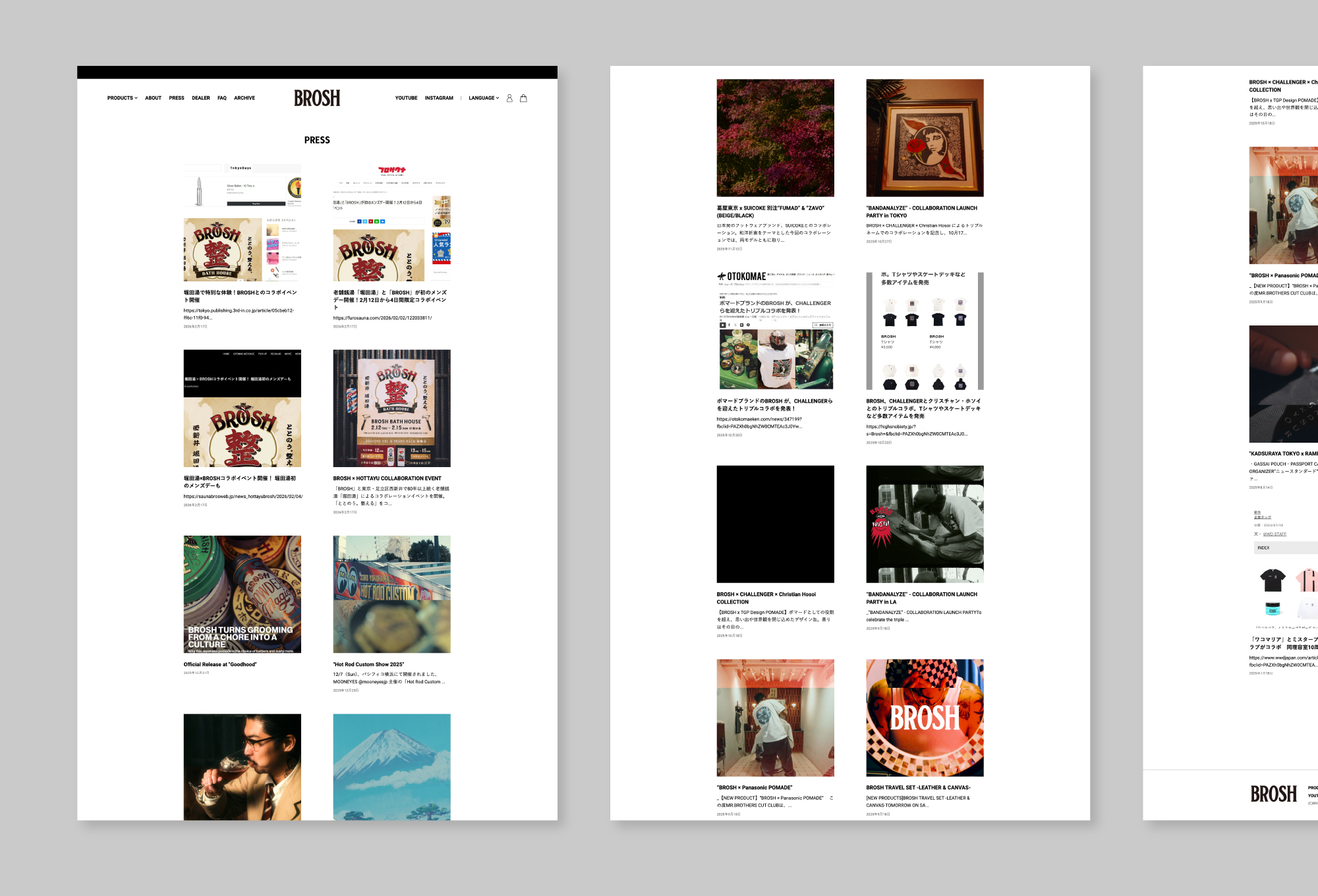Open the Goodhood grooming culture thumbnail
1318x896 pixels.
242,594
